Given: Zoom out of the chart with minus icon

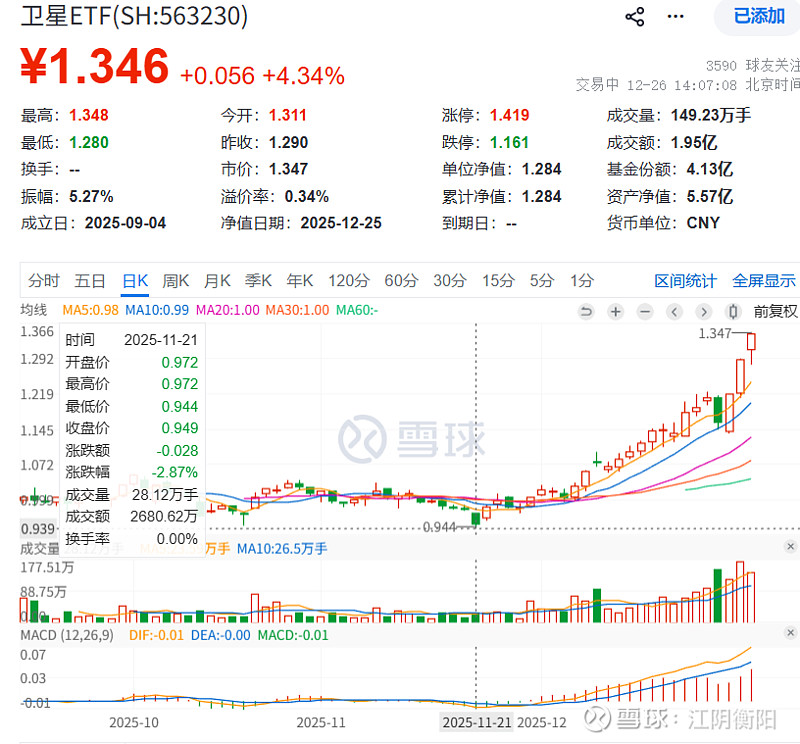Looking at the screenshot, I should point(644,312).
